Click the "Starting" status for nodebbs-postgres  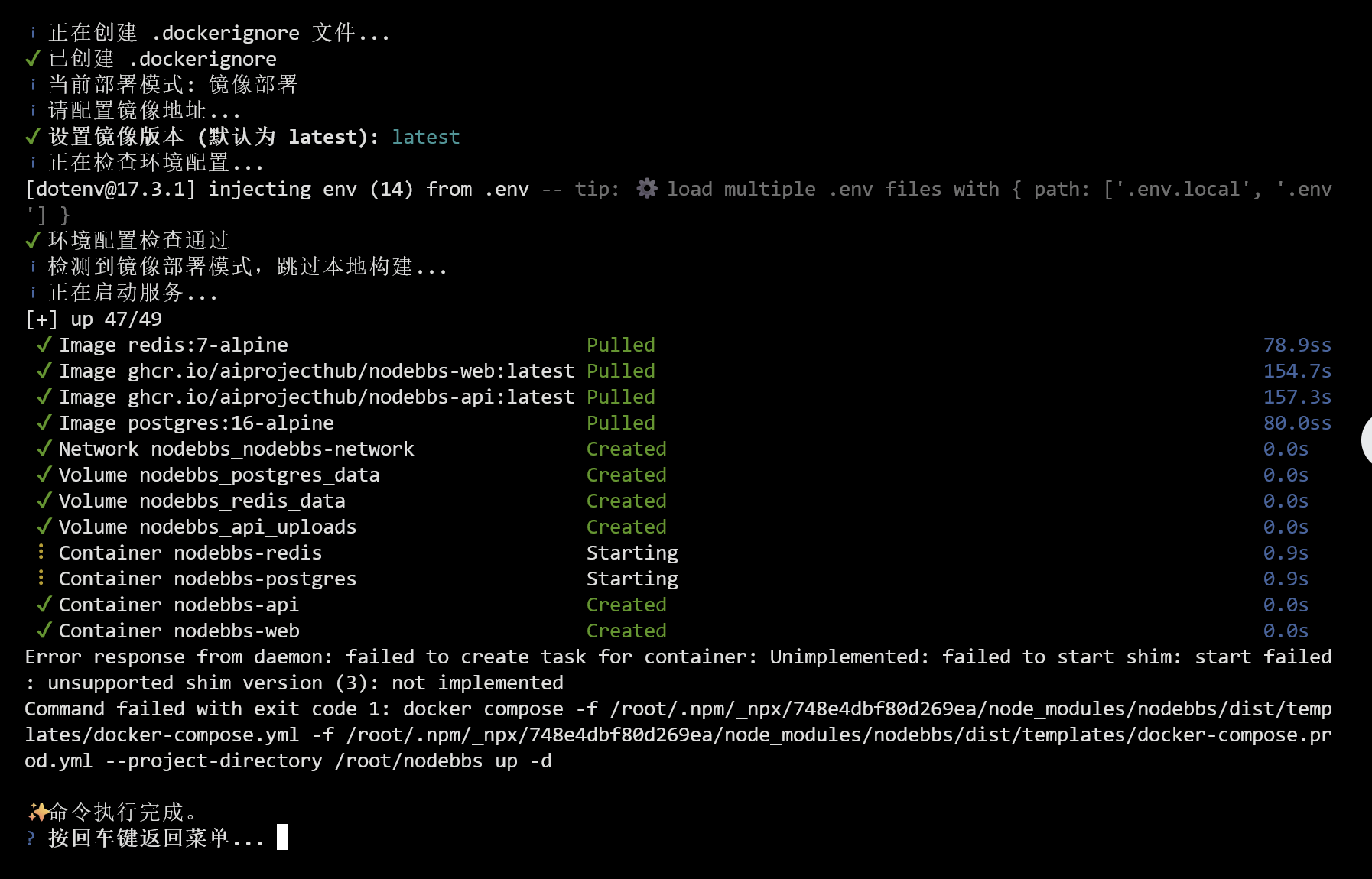tap(632, 579)
